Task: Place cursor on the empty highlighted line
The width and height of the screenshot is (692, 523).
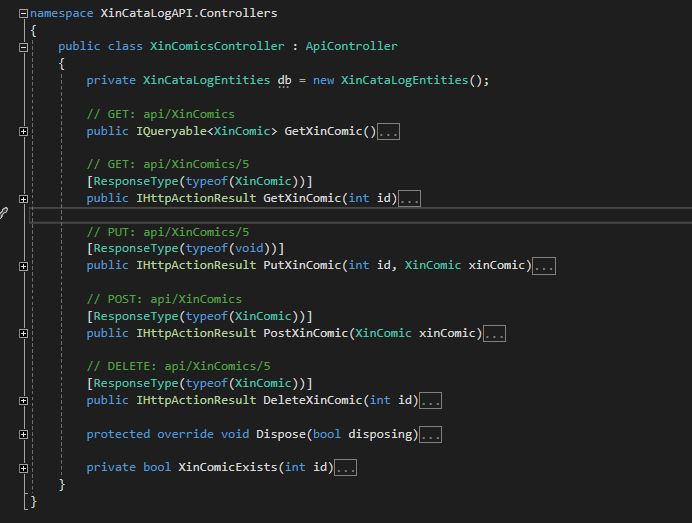Action: pos(360,215)
